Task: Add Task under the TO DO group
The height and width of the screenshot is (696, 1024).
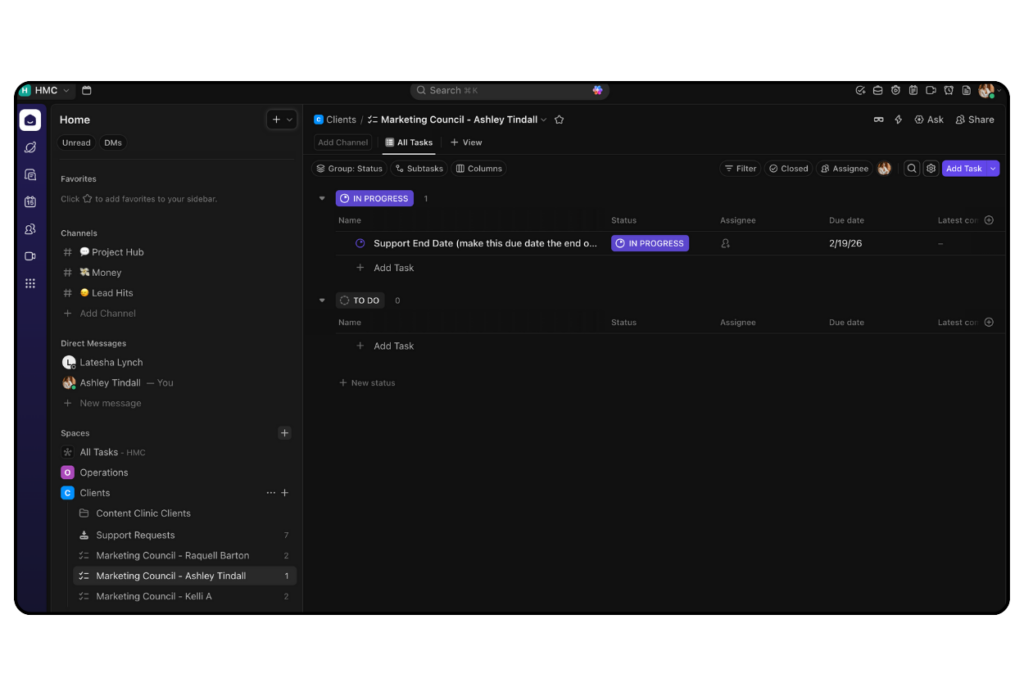Action: (385, 345)
